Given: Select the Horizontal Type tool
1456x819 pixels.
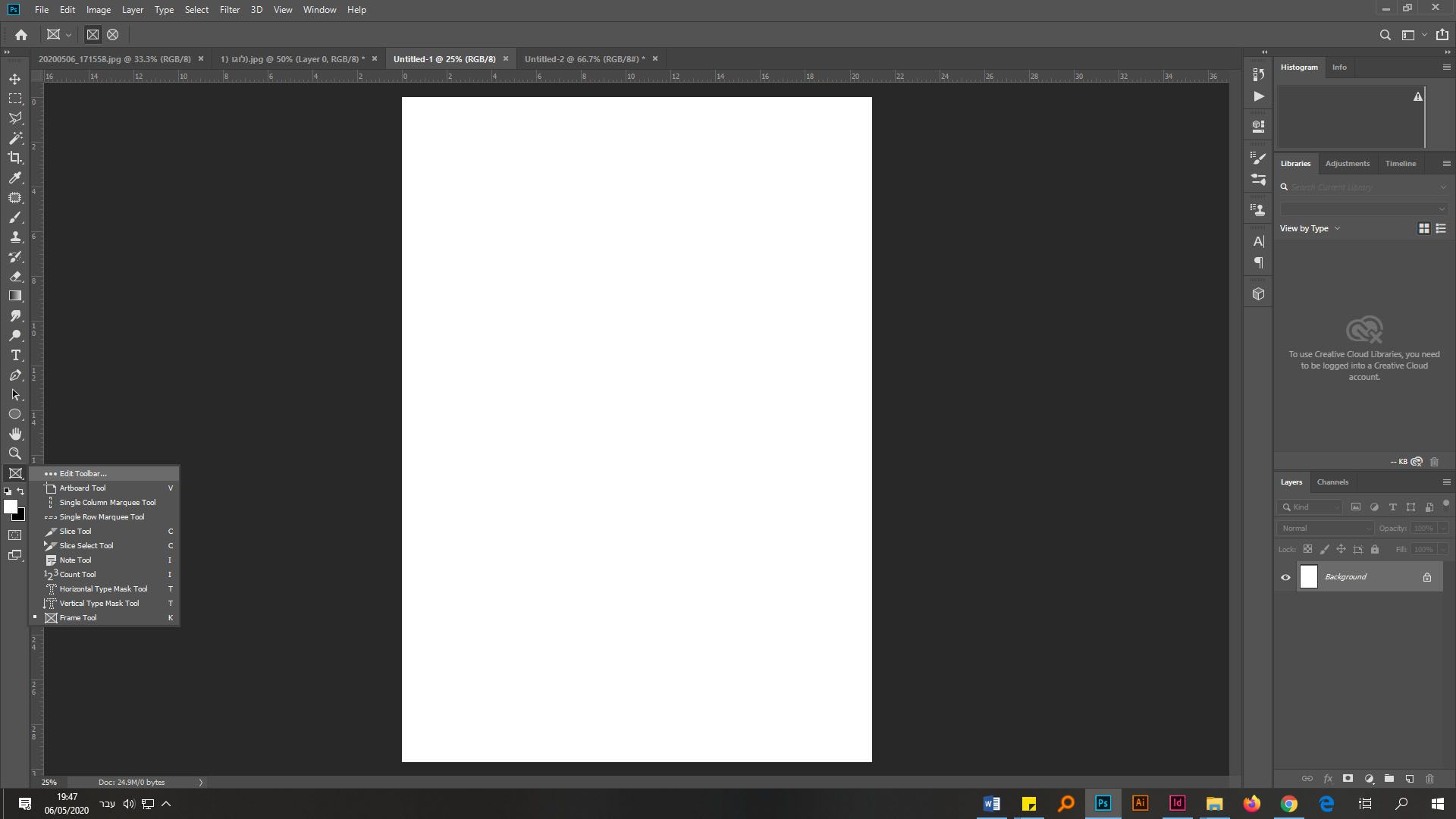Looking at the screenshot, I should click(x=14, y=355).
